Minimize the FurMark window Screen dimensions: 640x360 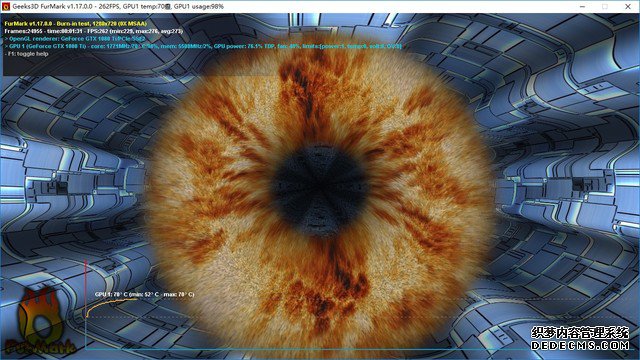click(582, 7)
